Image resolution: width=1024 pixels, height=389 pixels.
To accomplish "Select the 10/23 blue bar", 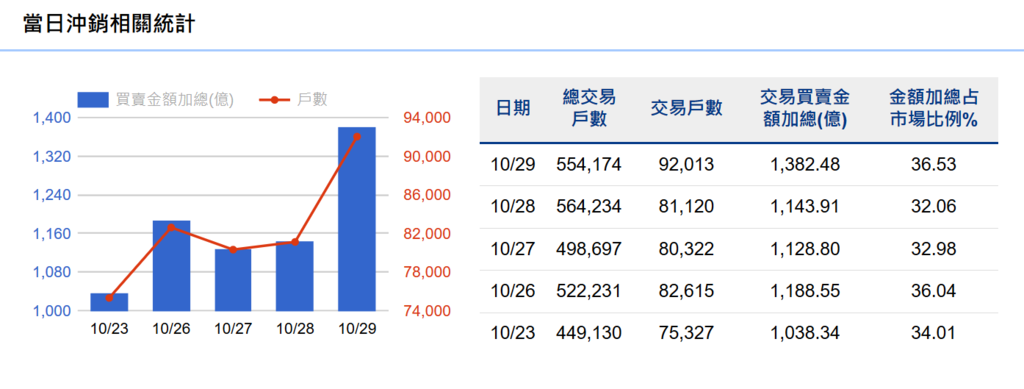I will [x=109, y=302].
